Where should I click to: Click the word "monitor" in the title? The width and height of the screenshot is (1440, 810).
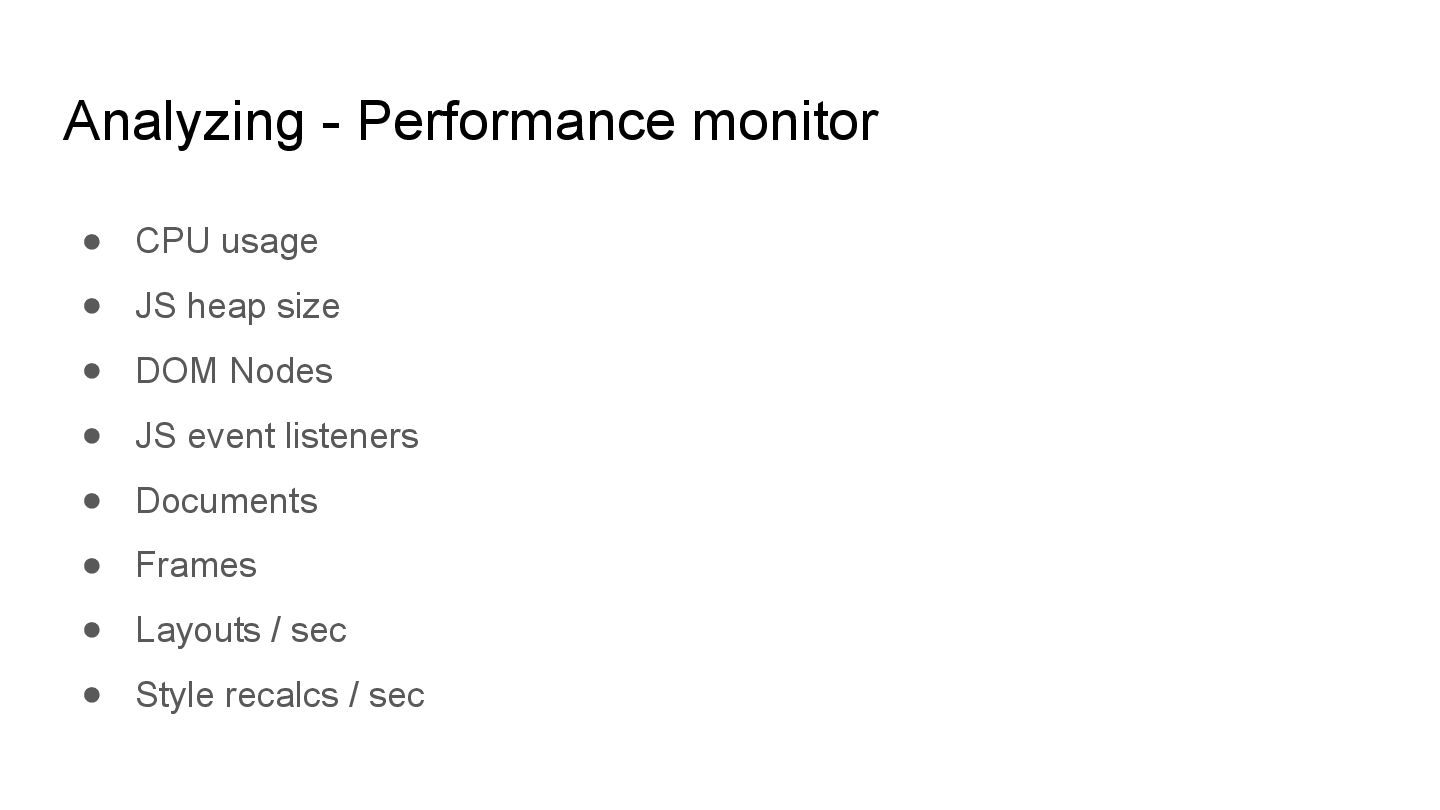point(784,121)
